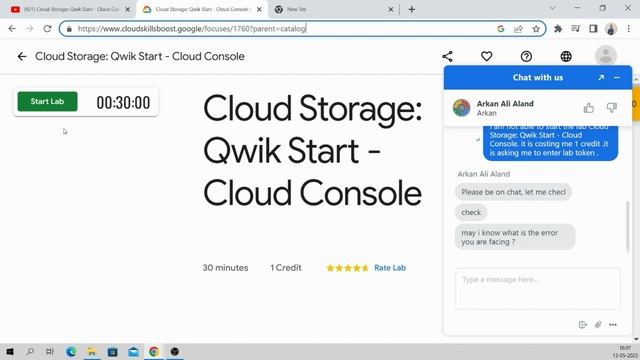
Task: Click the Rate Lab link
Action: [390, 268]
